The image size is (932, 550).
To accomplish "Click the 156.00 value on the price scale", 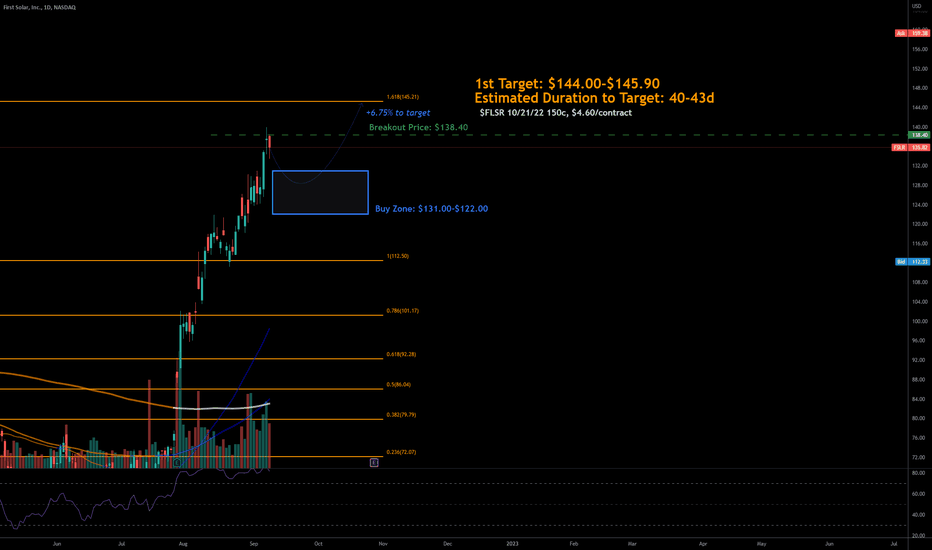I will point(920,49).
